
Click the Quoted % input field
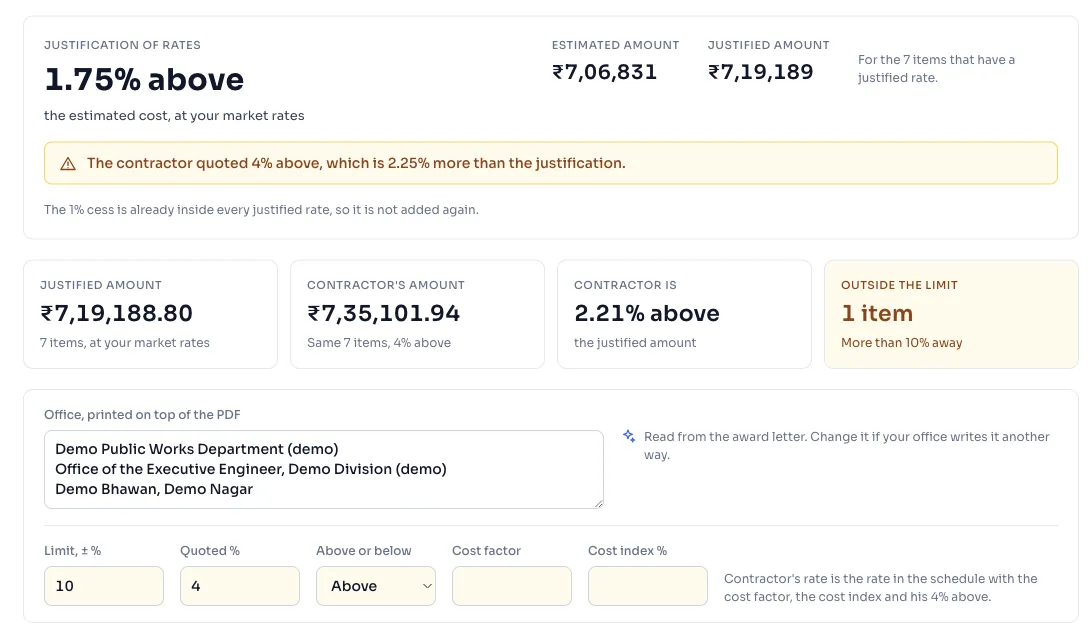click(x=240, y=586)
